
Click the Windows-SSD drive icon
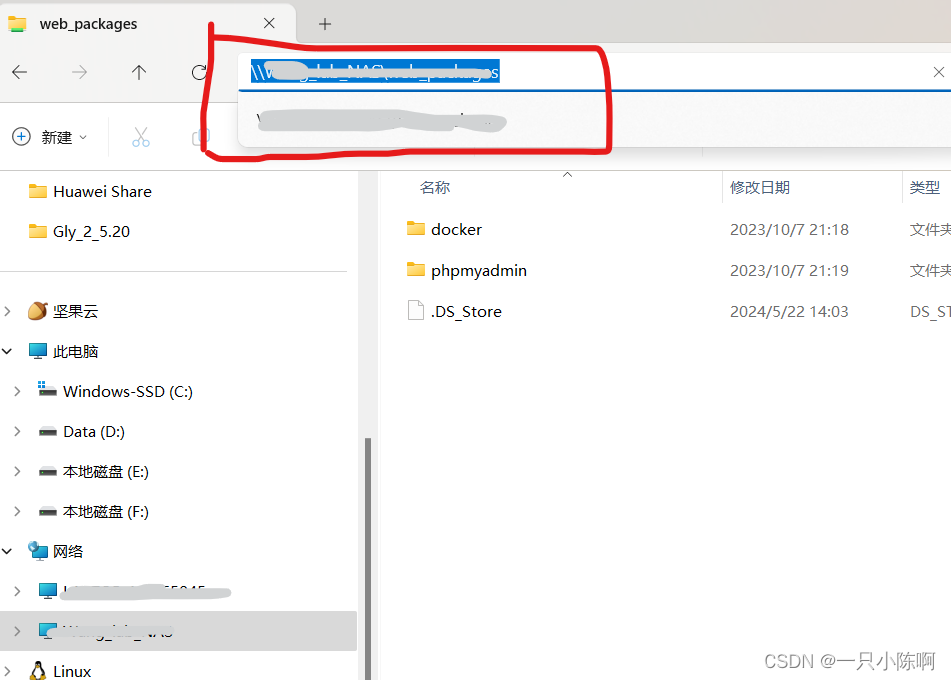(x=47, y=389)
